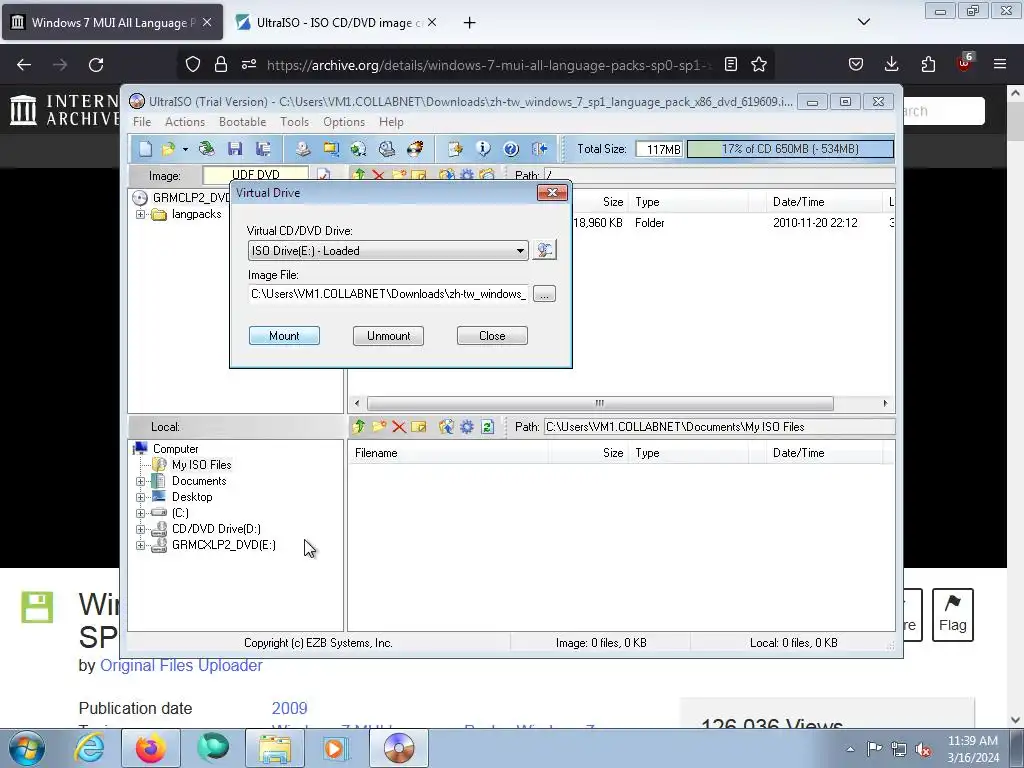Click the Make CD/DVD Image toolbar icon

[x=302, y=149]
